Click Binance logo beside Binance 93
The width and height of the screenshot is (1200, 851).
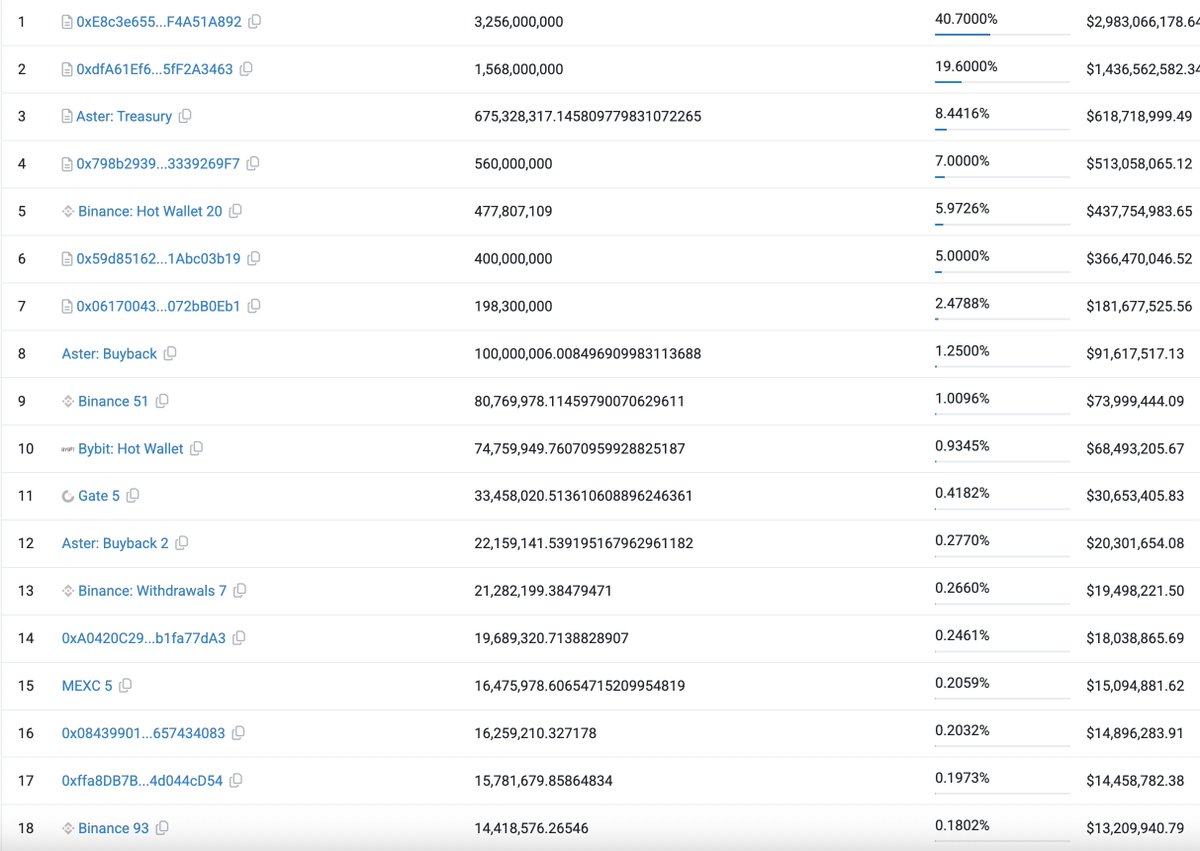pyautogui.click(x=68, y=828)
